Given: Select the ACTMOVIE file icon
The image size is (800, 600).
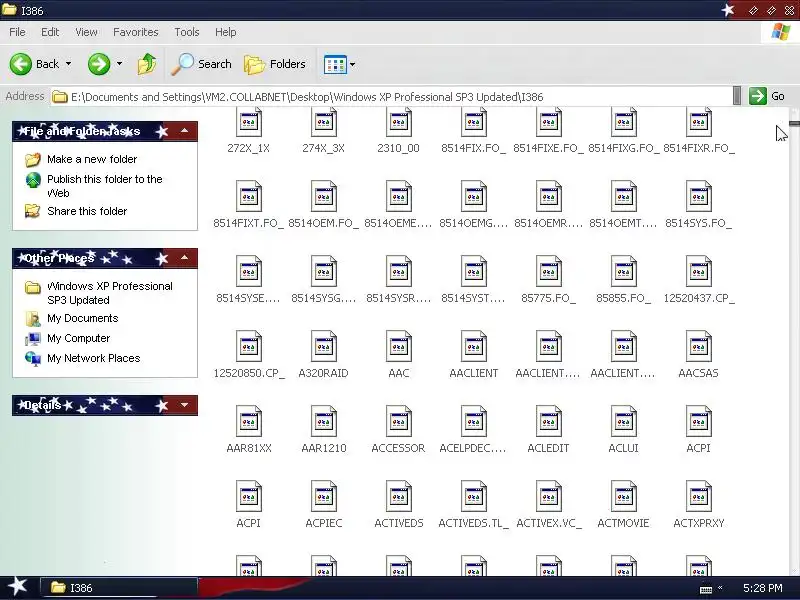Looking at the screenshot, I should pos(623,496).
